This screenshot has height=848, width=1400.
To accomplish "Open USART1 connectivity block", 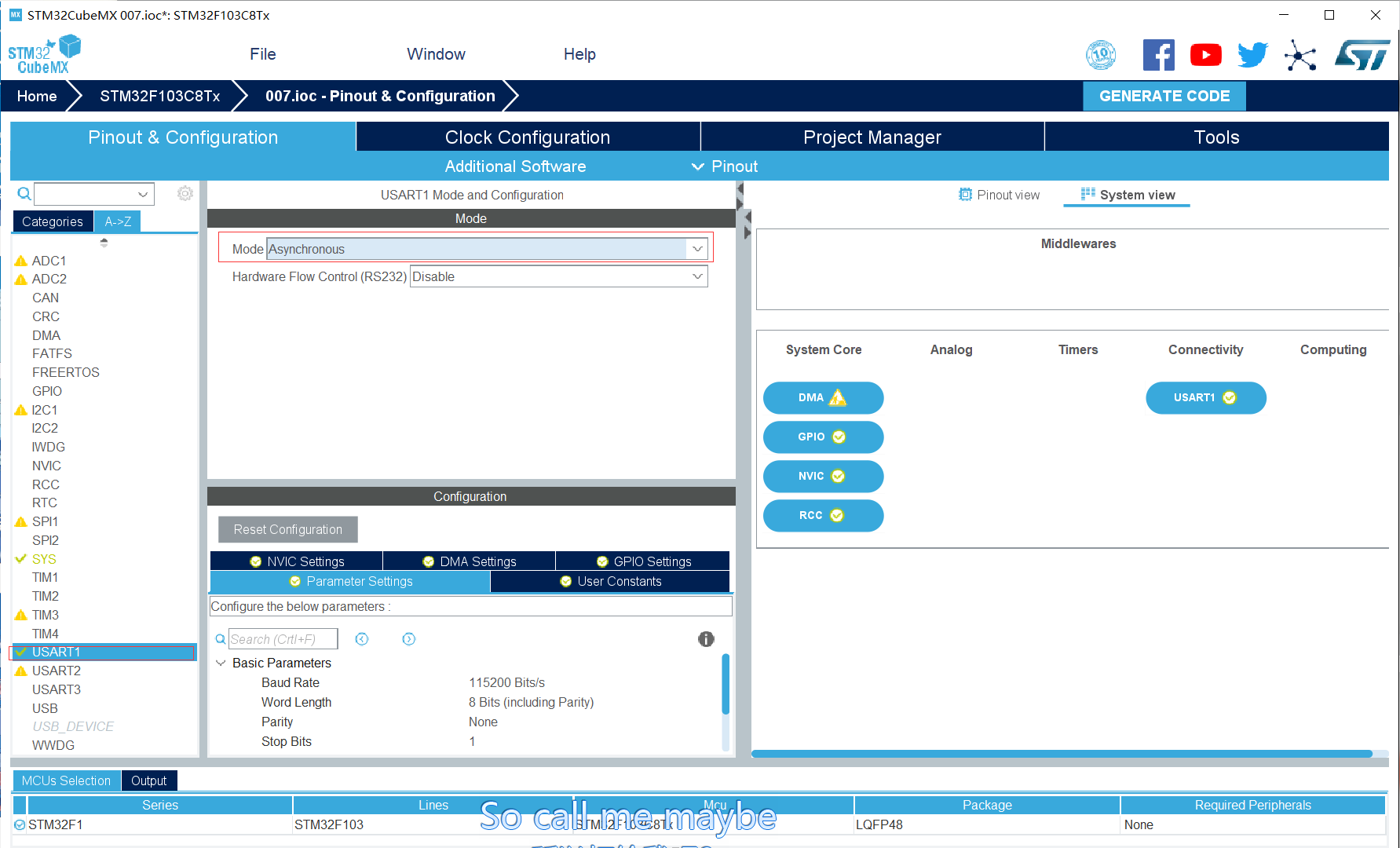I will click(1206, 398).
